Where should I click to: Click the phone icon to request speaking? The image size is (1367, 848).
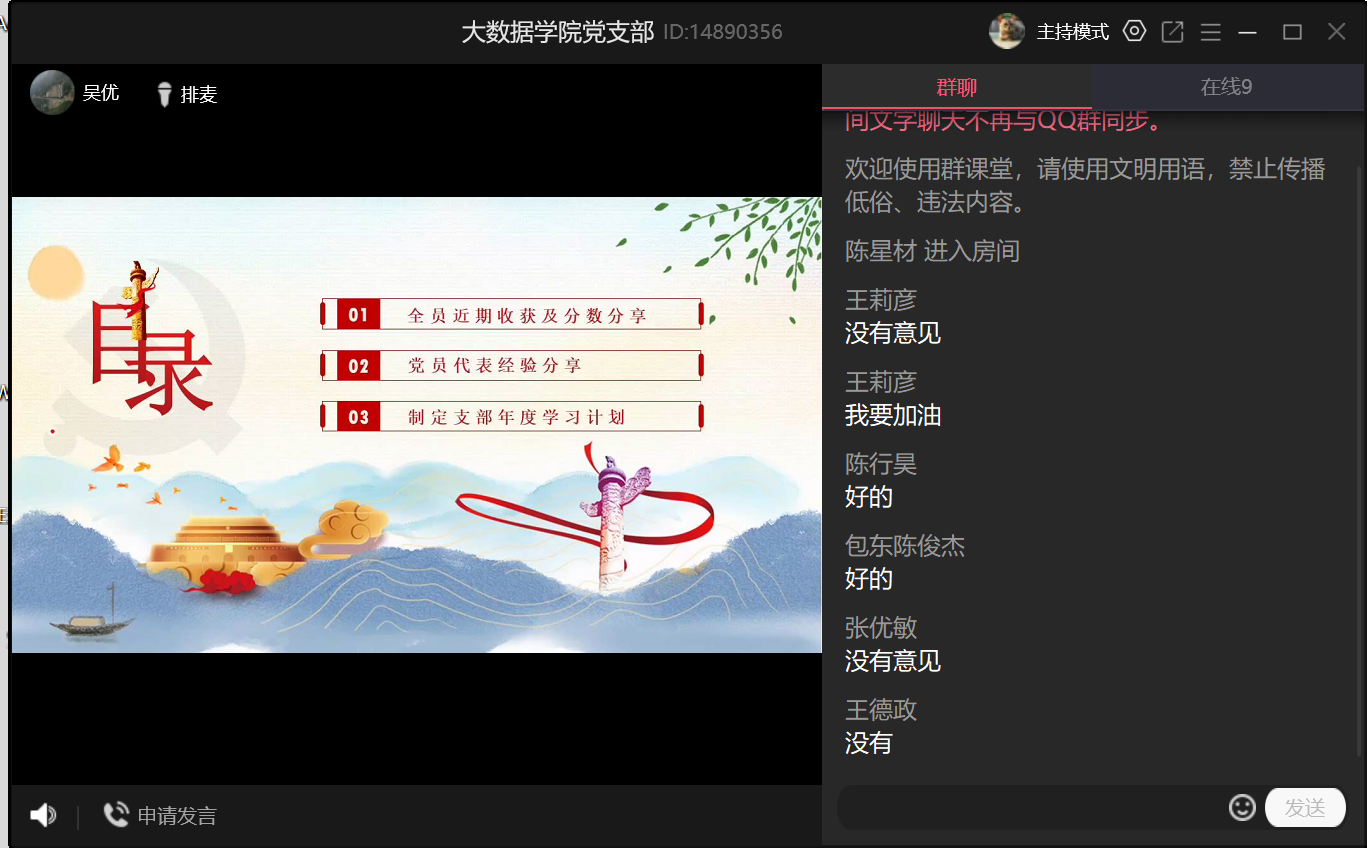point(116,815)
